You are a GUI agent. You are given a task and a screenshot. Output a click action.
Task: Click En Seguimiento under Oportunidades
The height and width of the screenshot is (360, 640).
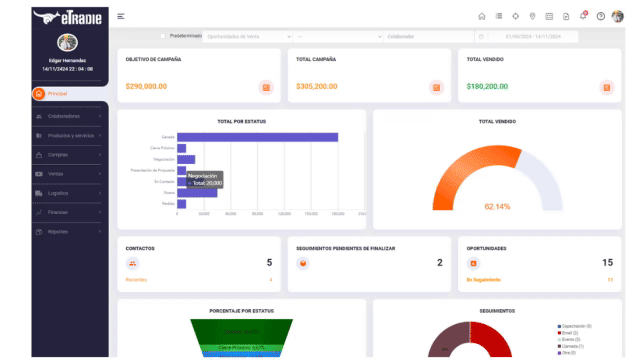point(484,280)
